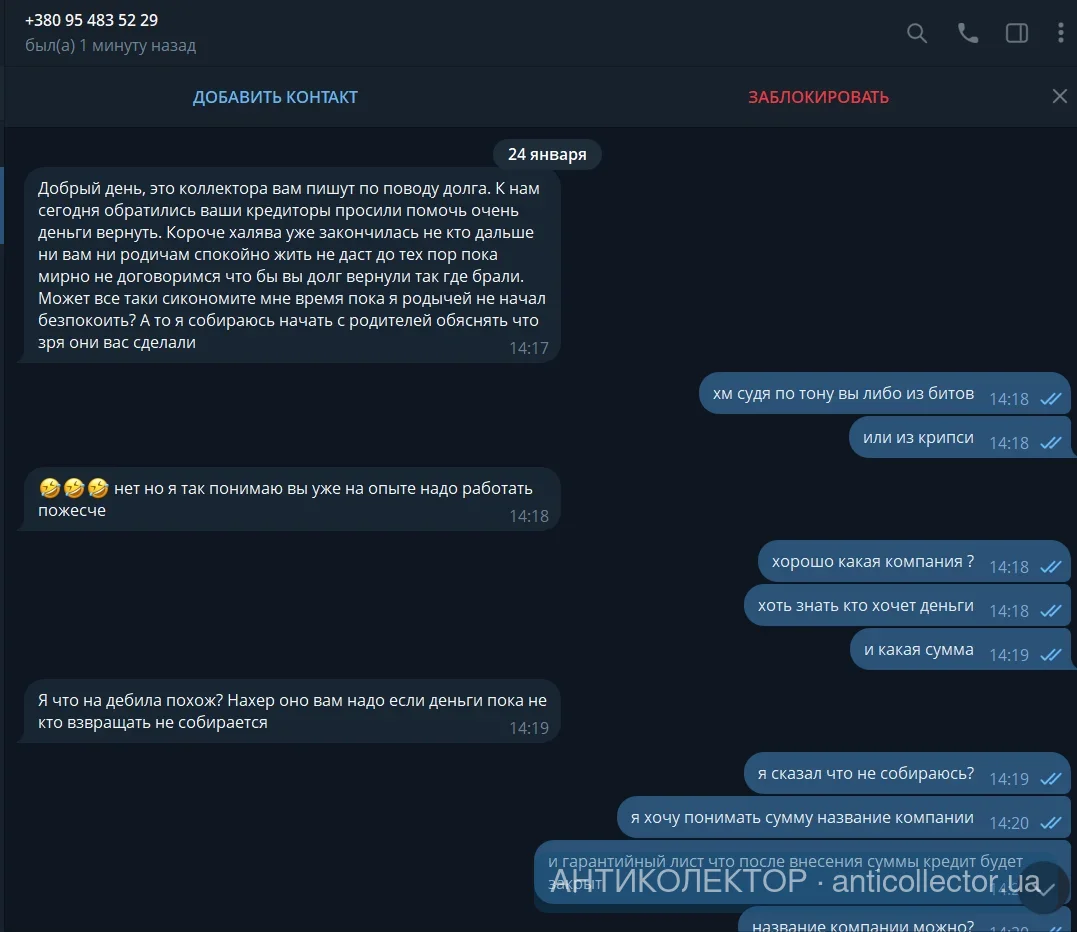Select the long collector message sent at 14:17
This screenshot has height=932, width=1077.
click(292, 265)
